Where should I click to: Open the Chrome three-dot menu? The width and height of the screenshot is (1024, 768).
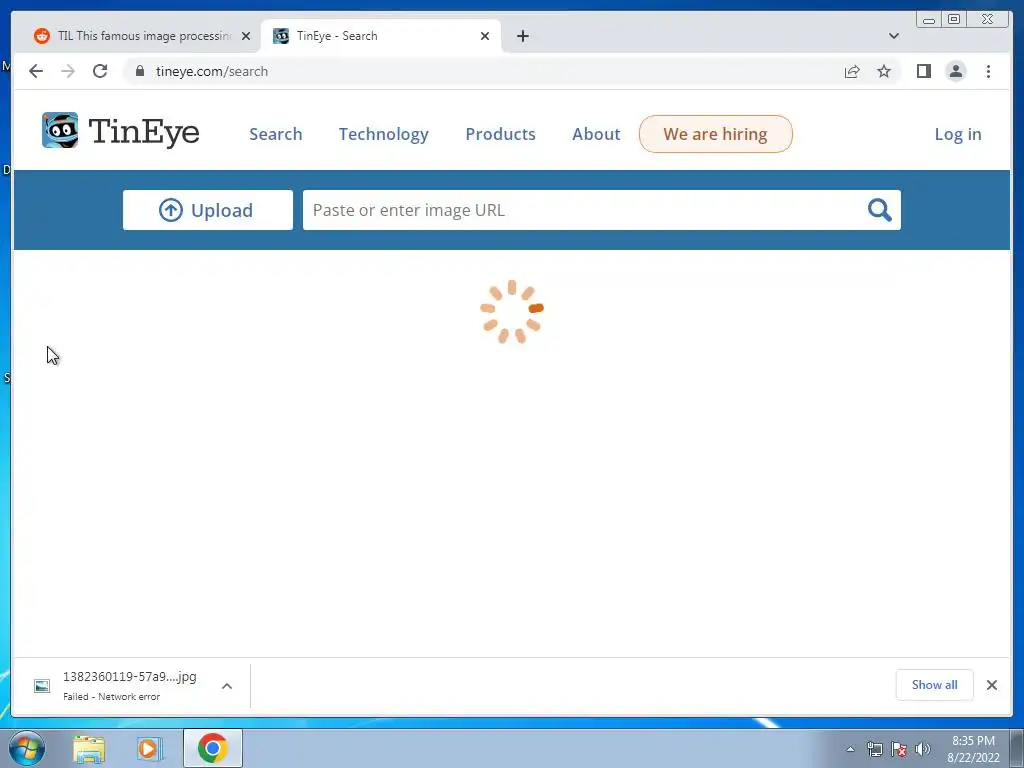click(x=988, y=71)
